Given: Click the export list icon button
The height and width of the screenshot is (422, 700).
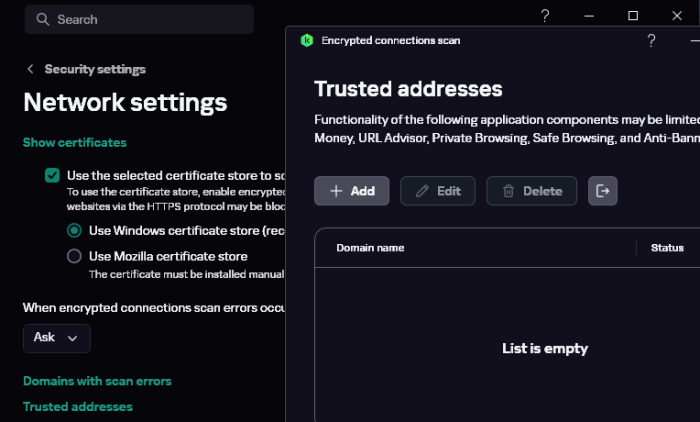Looking at the screenshot, I should pyautogui.click(x=603, y=190).
